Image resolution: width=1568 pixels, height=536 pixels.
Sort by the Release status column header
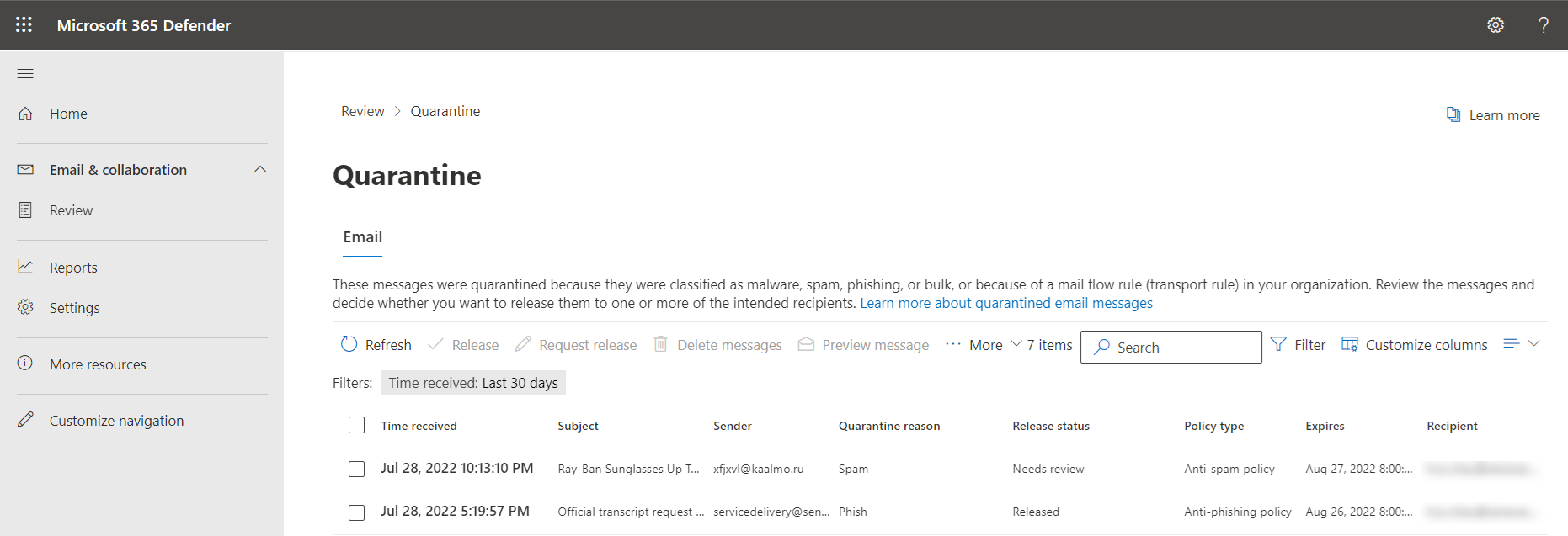(1051, 426)
